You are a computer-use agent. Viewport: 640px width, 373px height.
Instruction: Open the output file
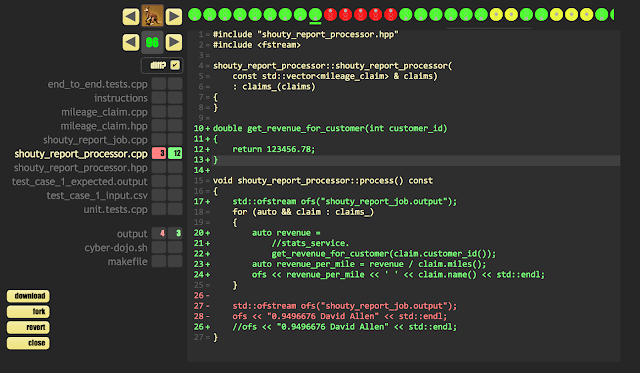pyautogui.click(x=132, y=233)
